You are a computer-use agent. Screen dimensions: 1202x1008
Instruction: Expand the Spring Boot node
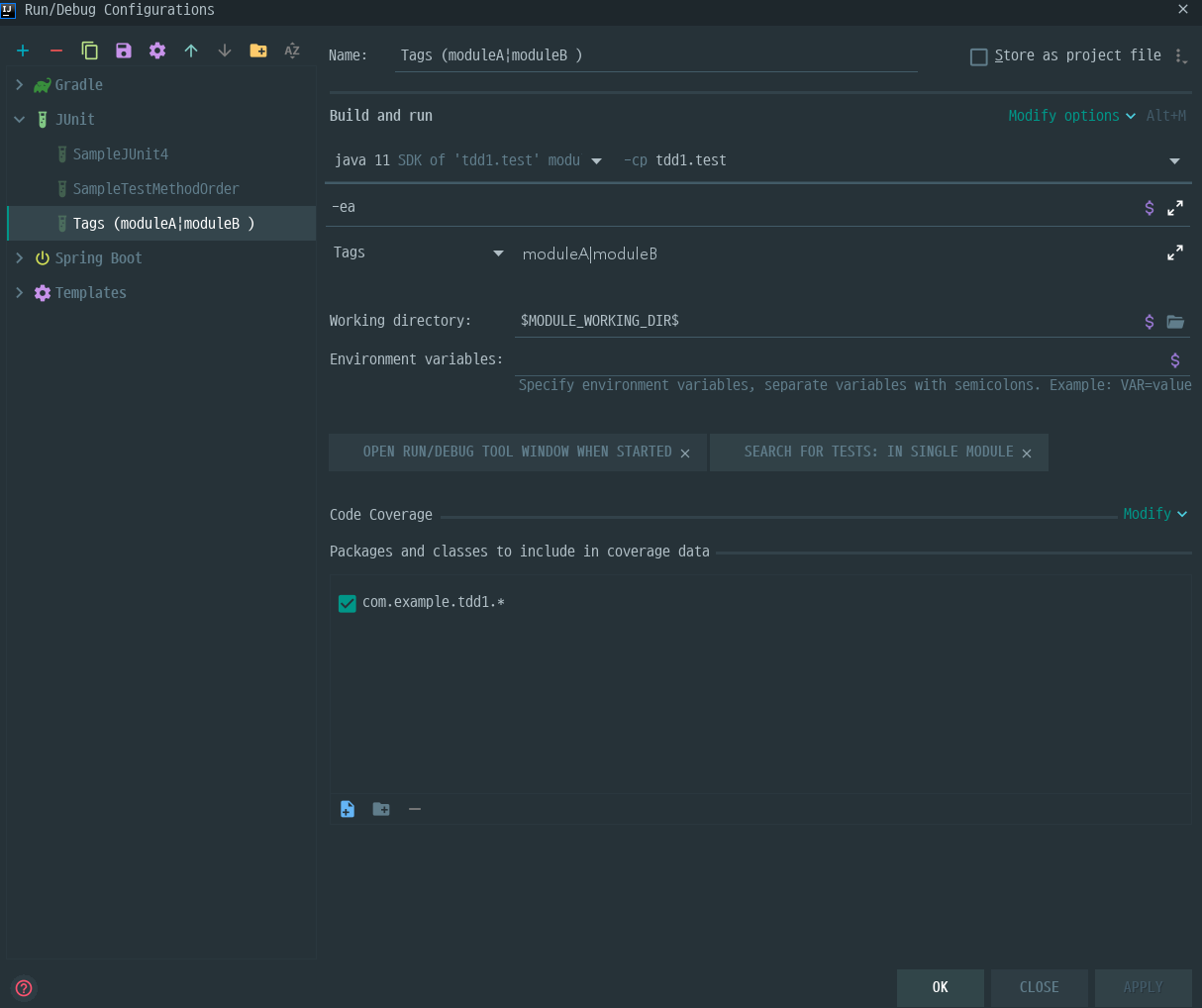point(20,258)
